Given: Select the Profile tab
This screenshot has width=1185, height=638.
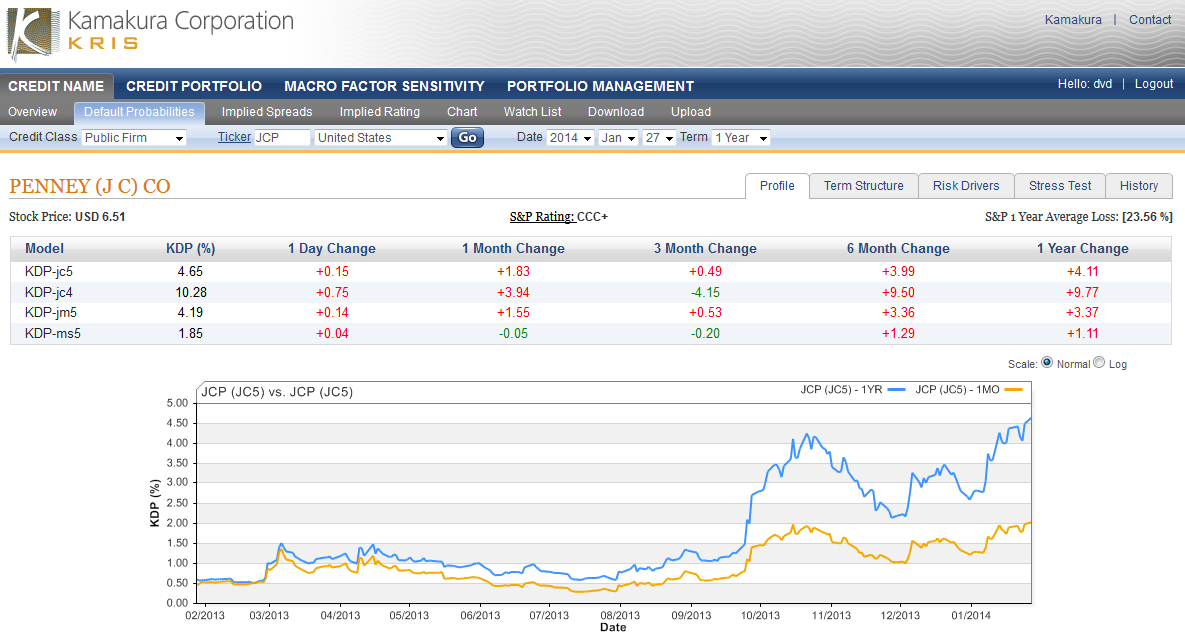Looking at the screenshot, I should (777, 186).
